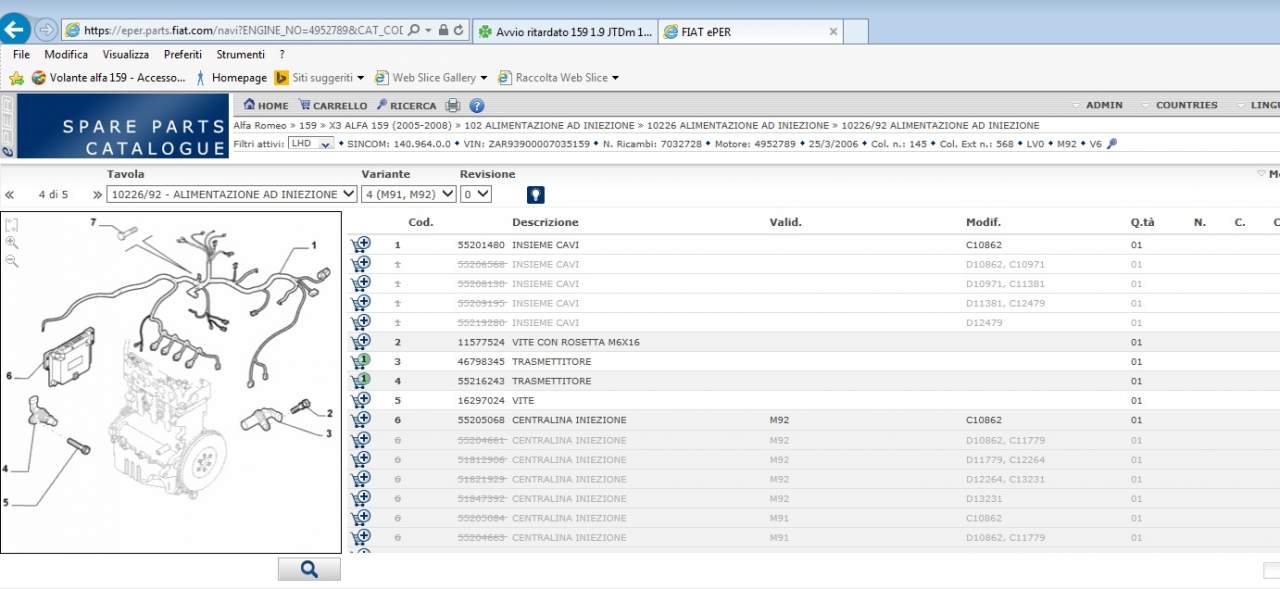Open the Modifica menu
The height and width of the screenshot is (589, 1280).
tap(66, 54)
